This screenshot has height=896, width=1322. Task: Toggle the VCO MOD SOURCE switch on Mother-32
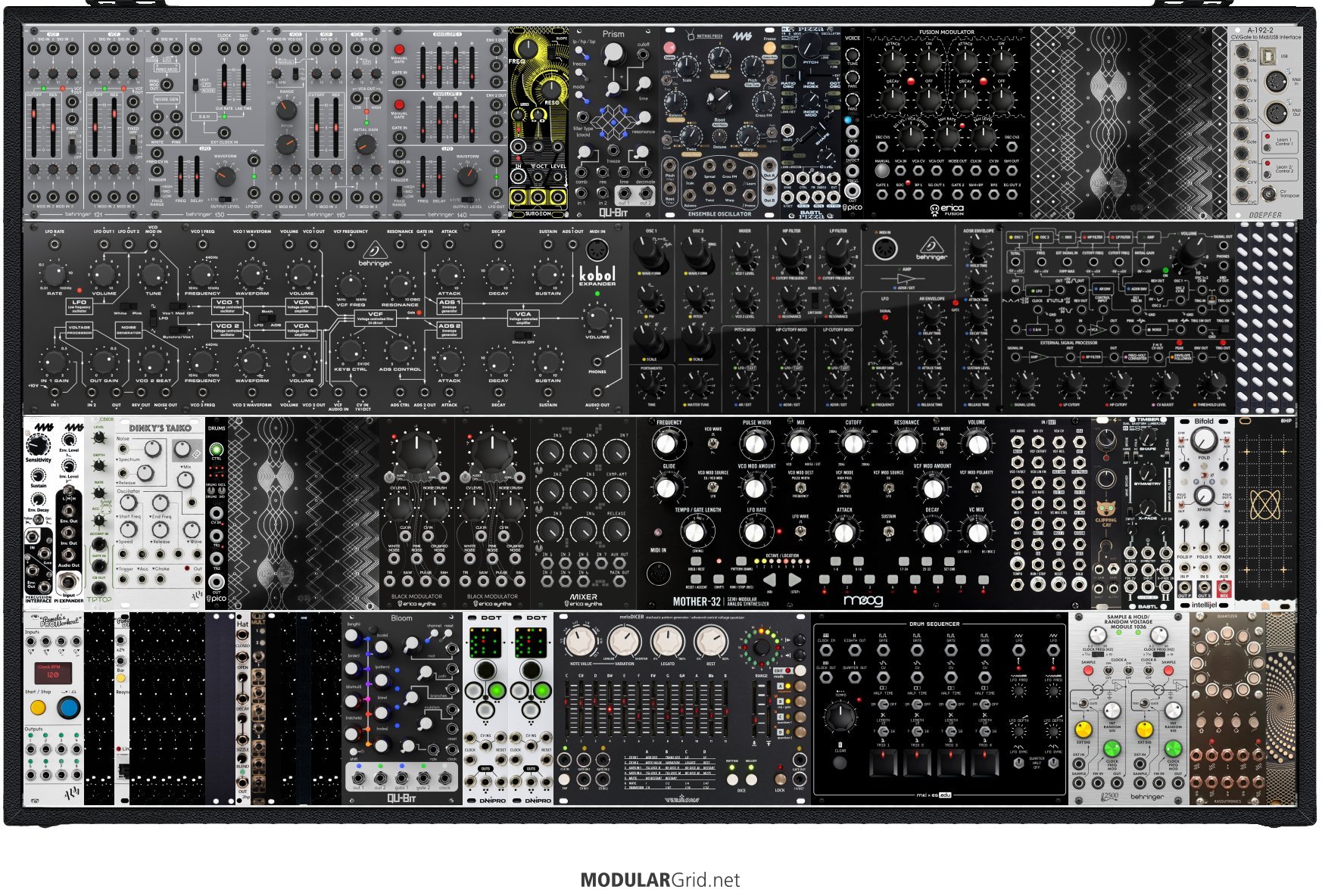pyautogui.click(x=712, y=489)
